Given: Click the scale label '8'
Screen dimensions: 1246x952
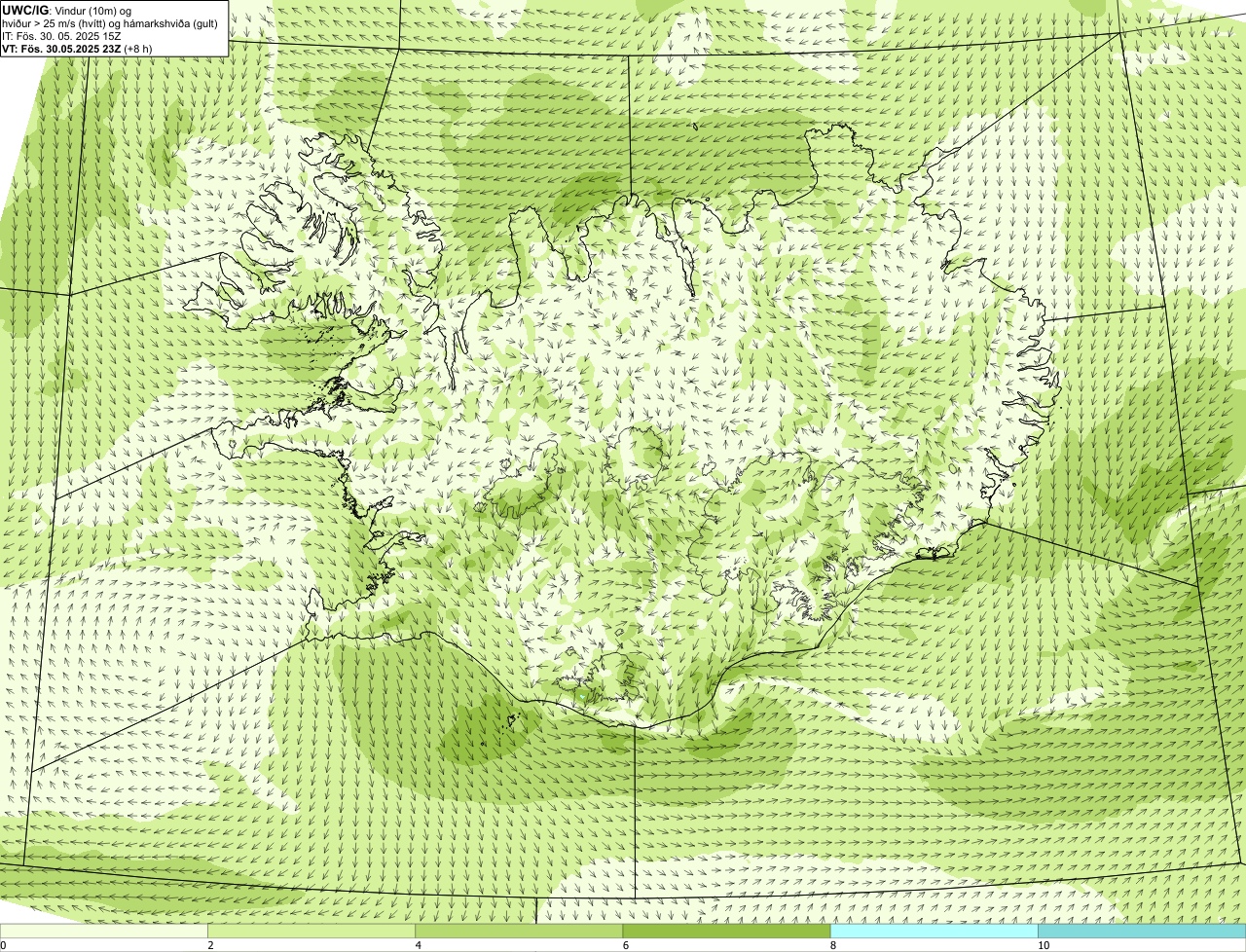Looking at the screenshot, I should click(x=833, y=945).
